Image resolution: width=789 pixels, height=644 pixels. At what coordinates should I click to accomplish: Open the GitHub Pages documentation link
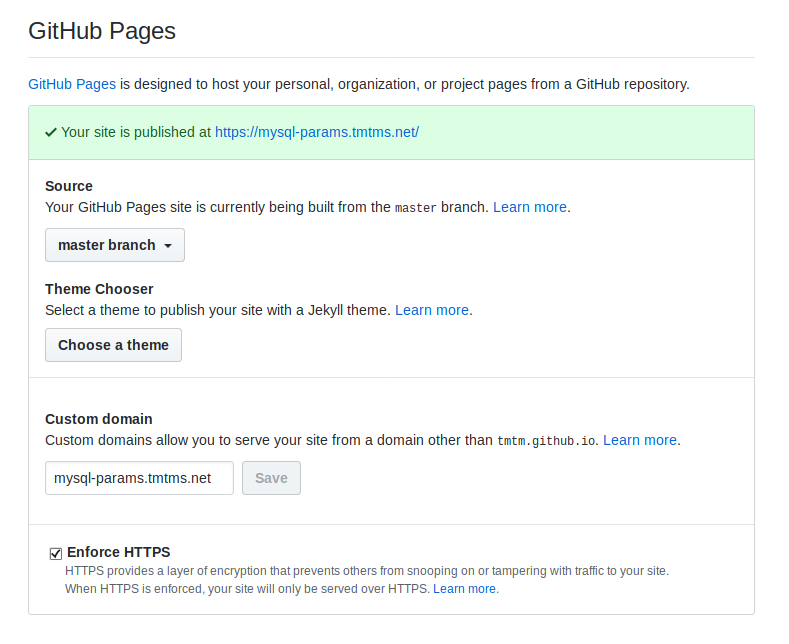tap(72, 84)
